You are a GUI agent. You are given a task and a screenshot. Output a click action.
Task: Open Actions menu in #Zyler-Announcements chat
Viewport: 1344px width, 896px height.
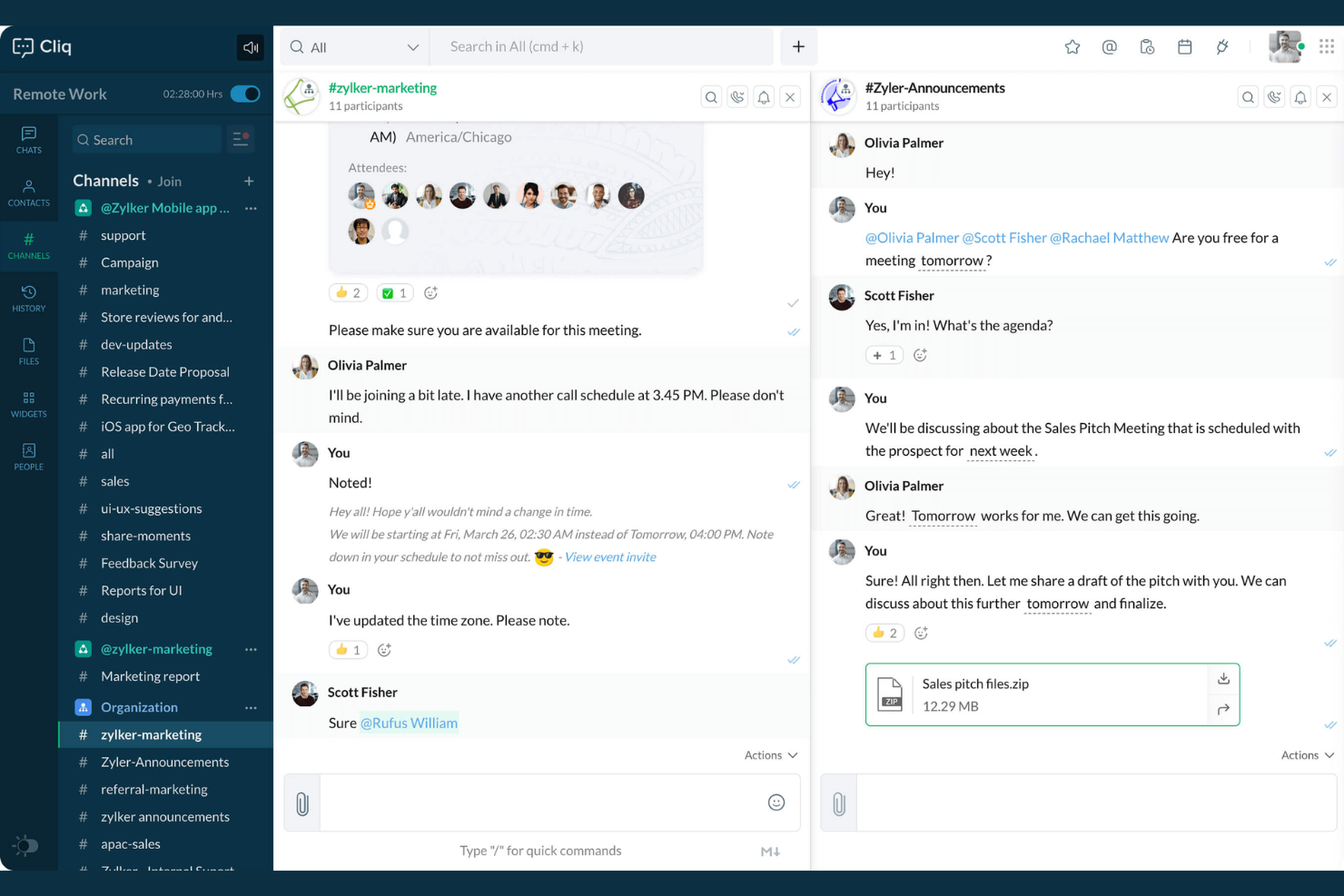pos(1308,755)
